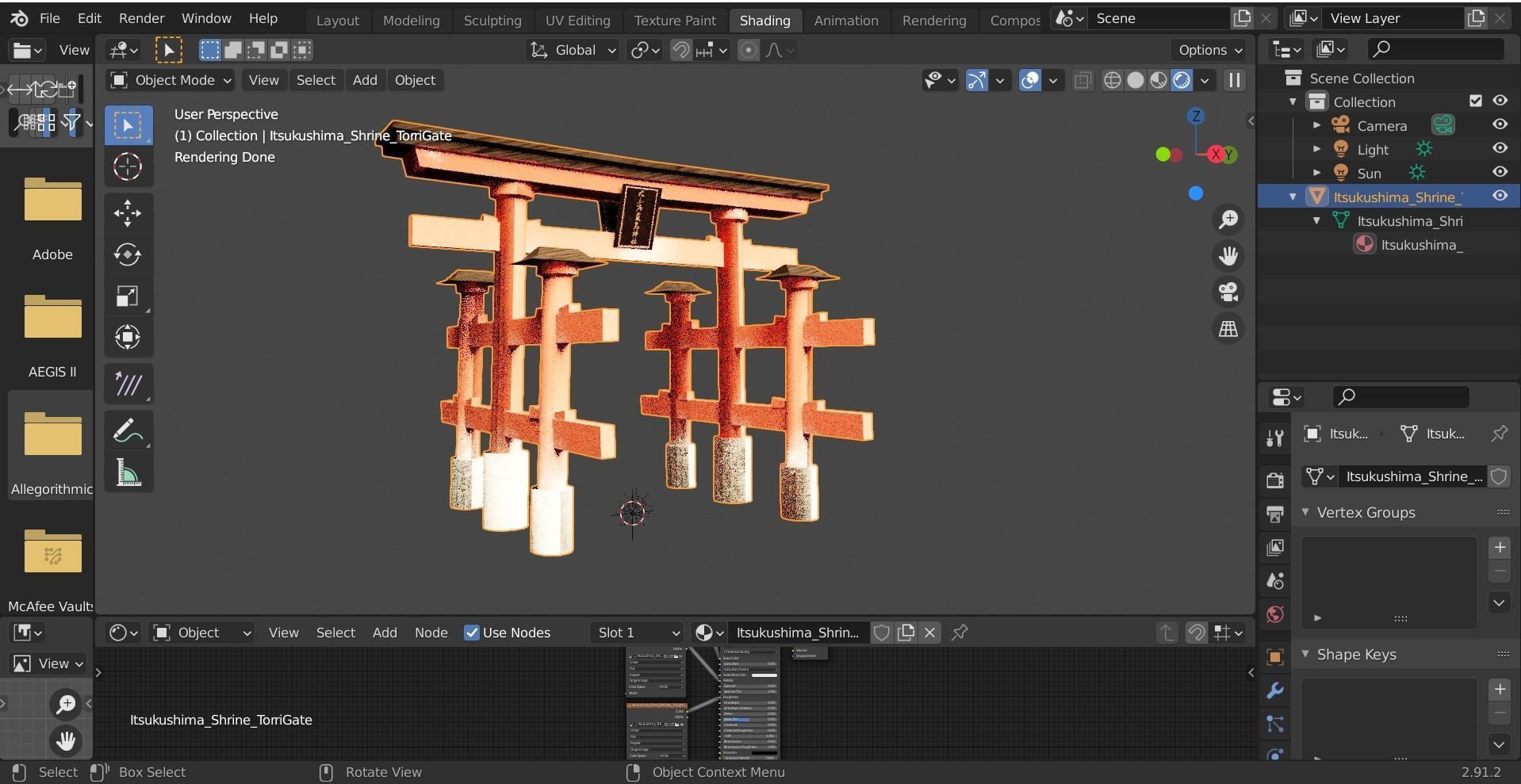Switch to solid viewport shading
1521x784 pixels.
1136,80
